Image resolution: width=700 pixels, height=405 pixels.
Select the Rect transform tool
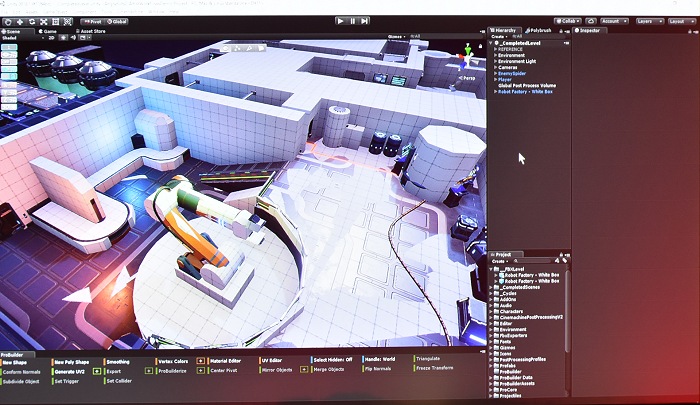(x=56, y=21)
